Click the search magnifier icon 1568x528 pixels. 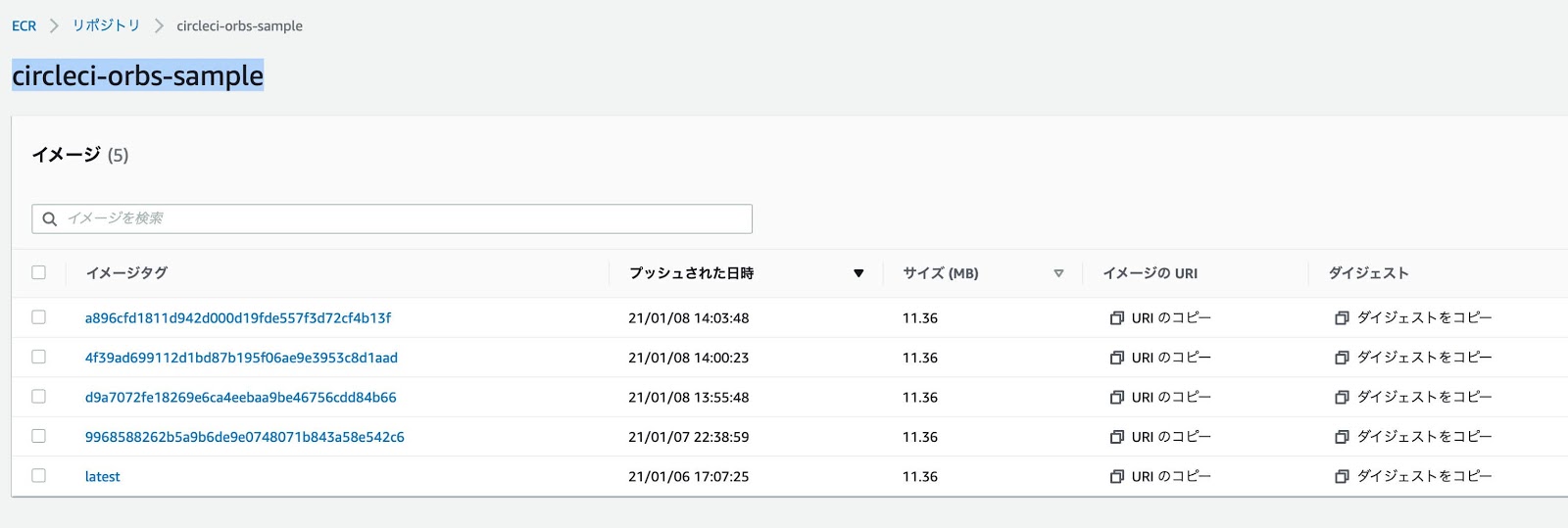coord(49,218)
